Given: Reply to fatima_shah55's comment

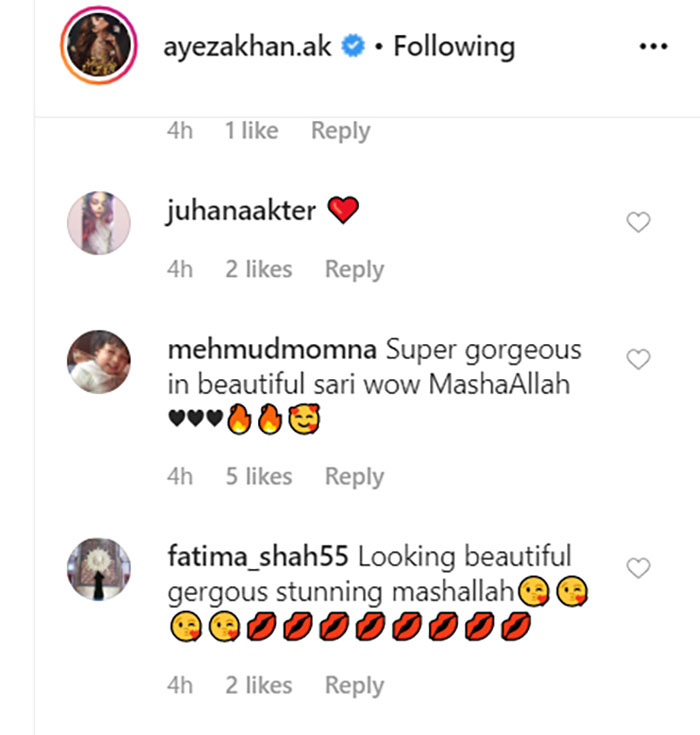Looking at the screenshot, I should (354, 686).
